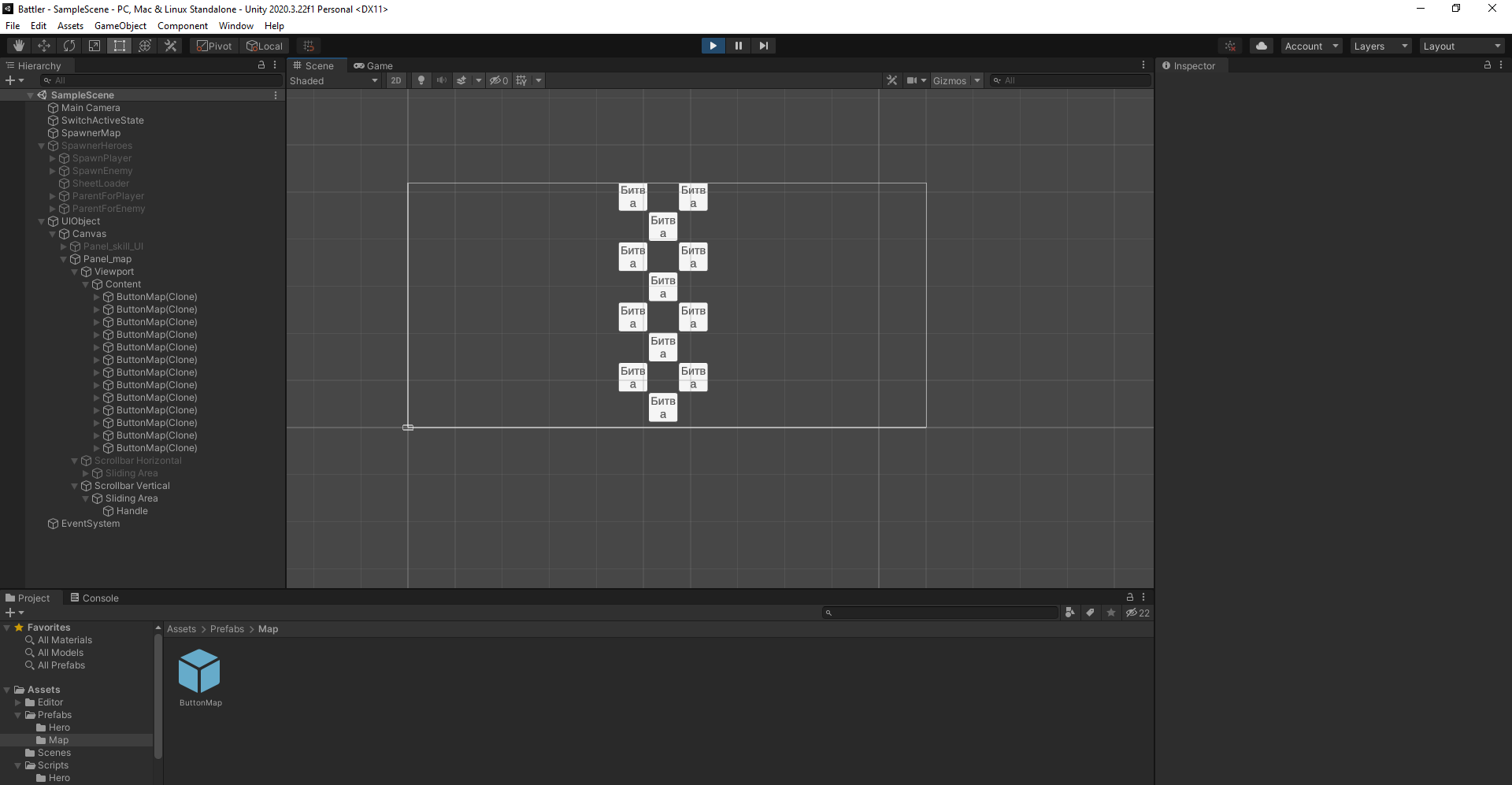Screen dimensions: 1512x785
Task: Open the Shaded draw mode dropdown
Action: (334, 80)
